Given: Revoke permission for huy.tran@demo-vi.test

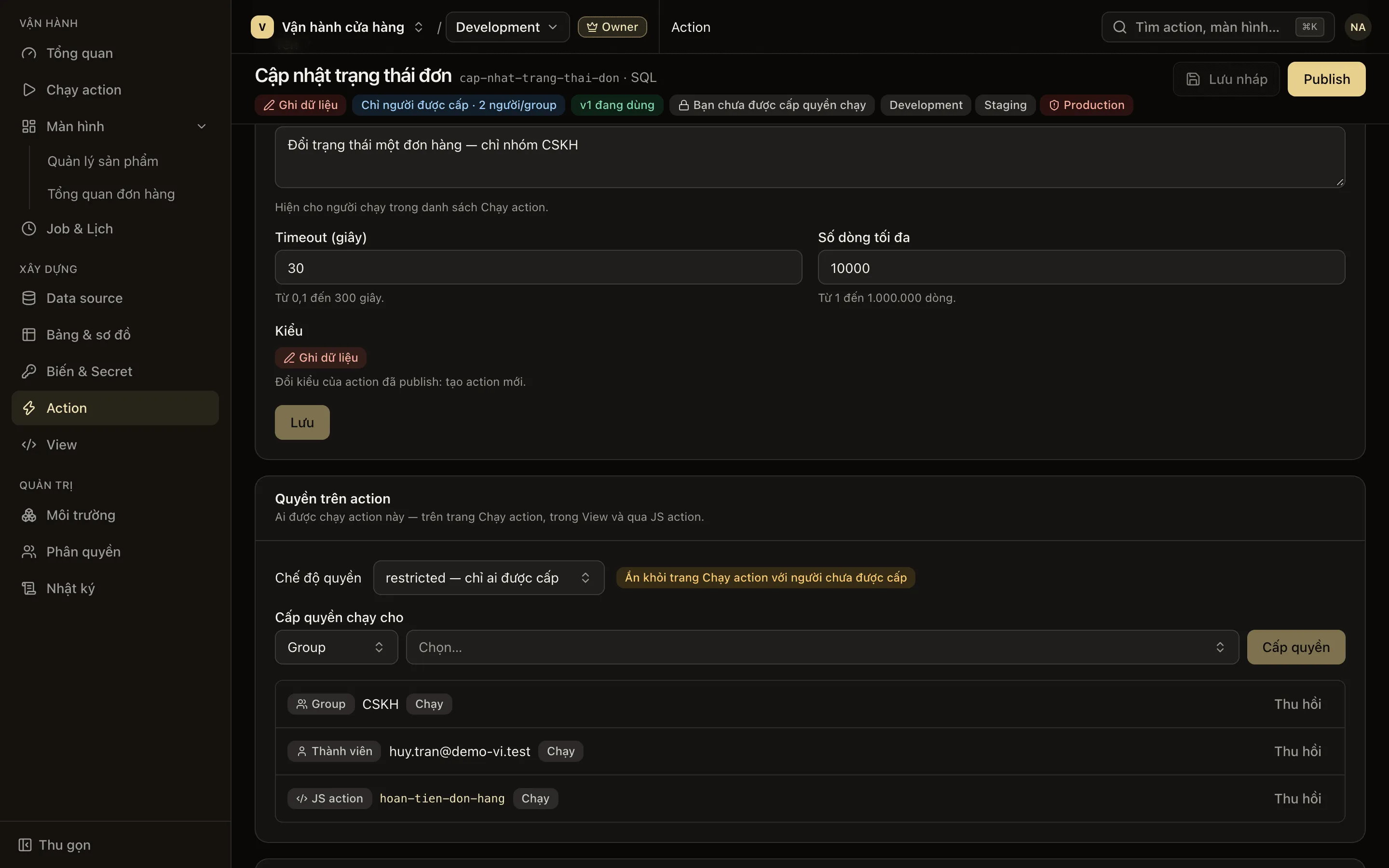Looking at the screenshot, I should pyautogui.click(x=1297, y=751).
